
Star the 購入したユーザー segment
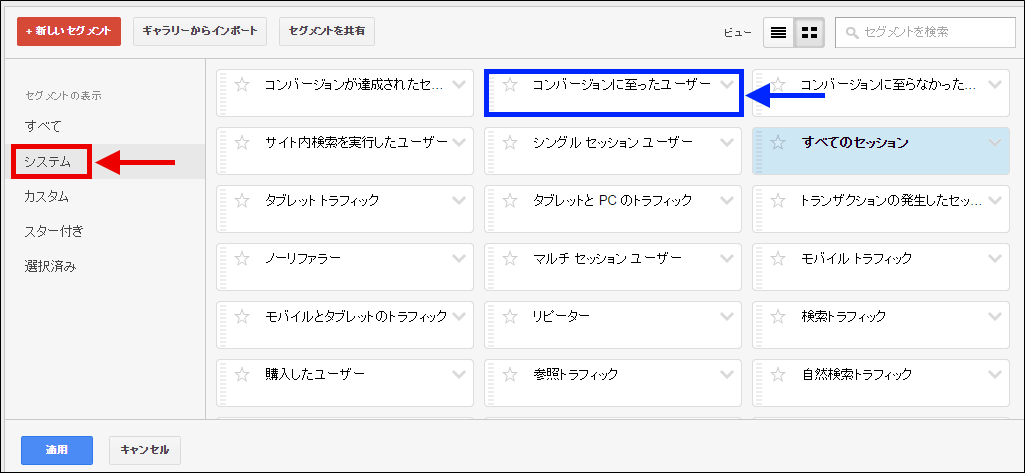(x=242, y=375)
